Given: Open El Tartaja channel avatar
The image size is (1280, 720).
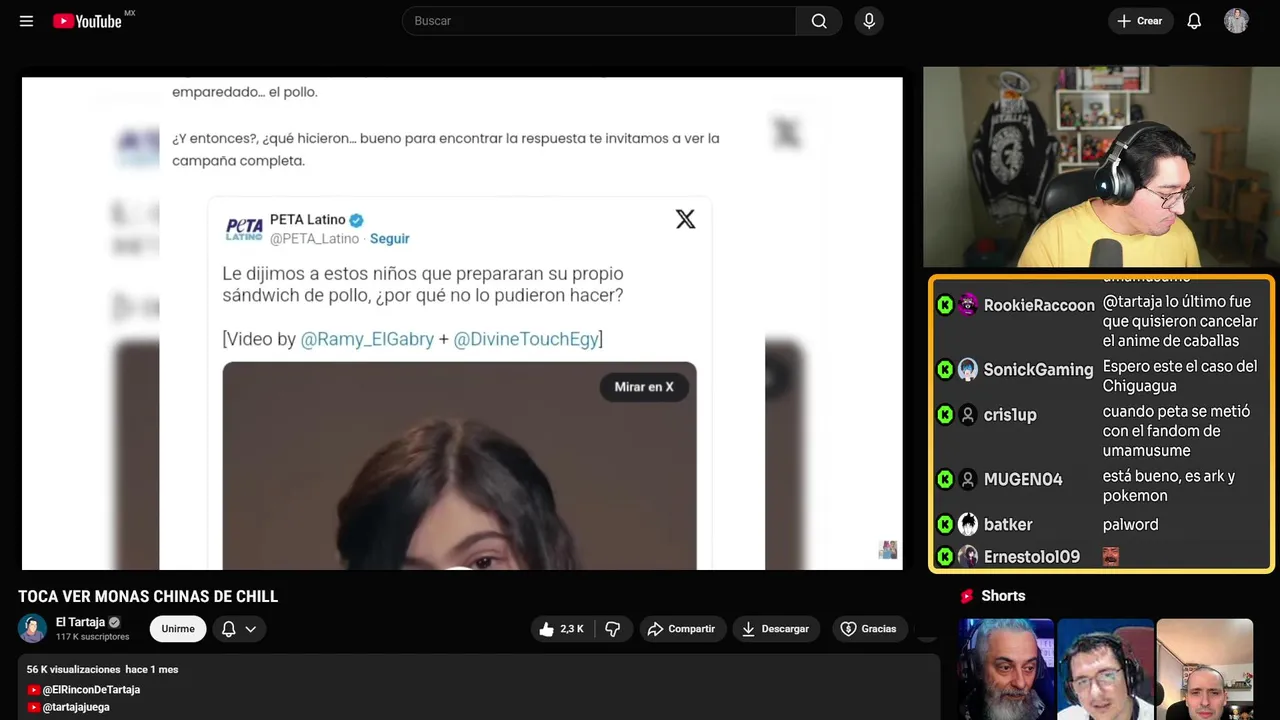Looking at the screenshot, I should click(x=32, y=628).
